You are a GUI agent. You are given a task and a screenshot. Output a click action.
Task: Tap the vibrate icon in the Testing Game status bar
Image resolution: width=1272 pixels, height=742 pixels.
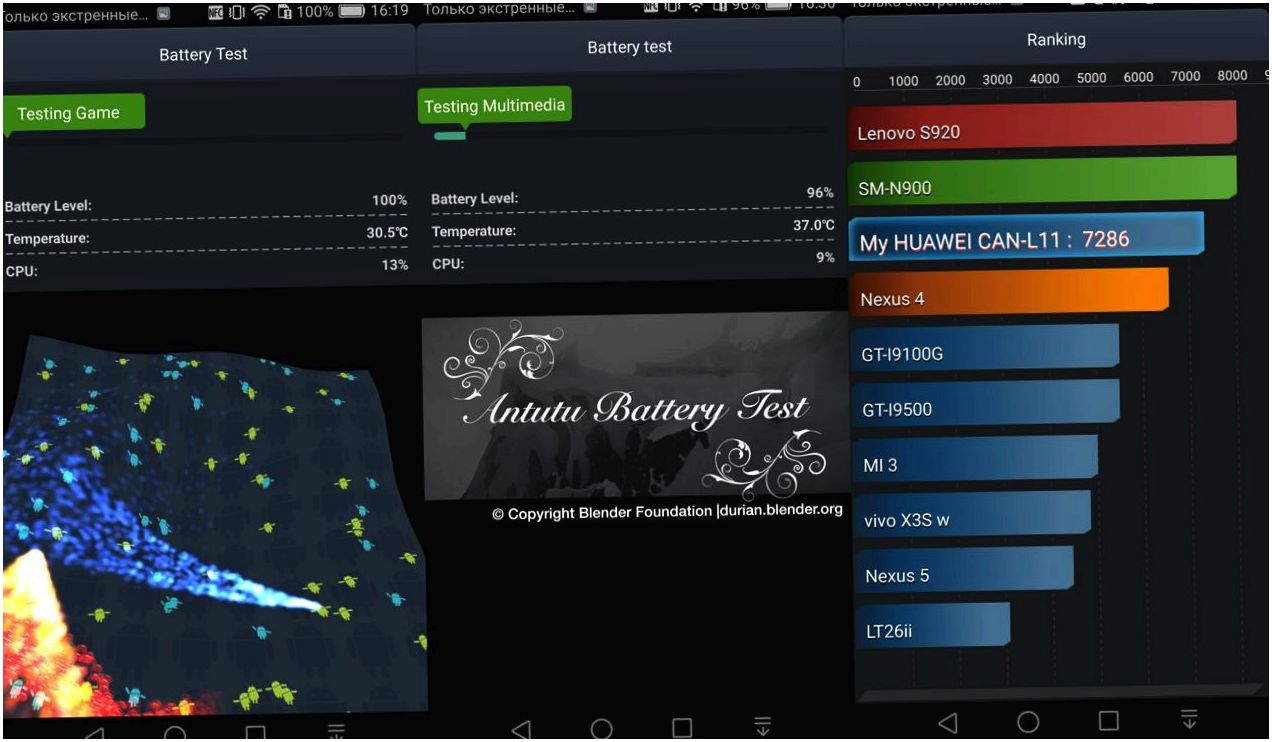click(237, 12)
